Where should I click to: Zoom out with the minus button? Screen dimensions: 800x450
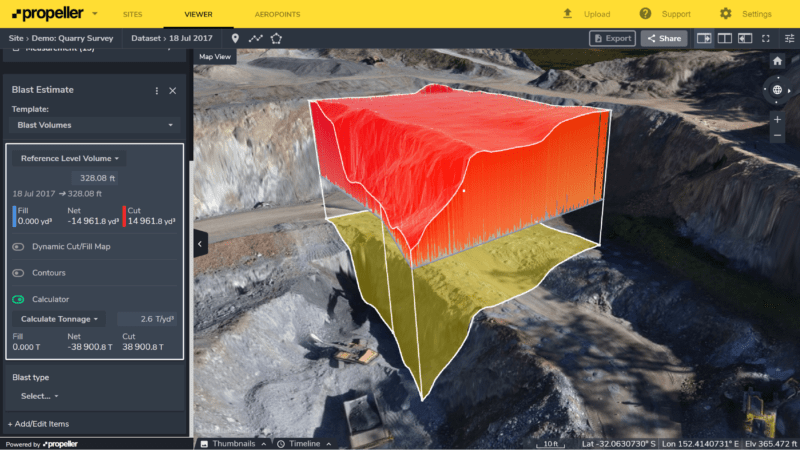pyautogui.click(x=777, y=136)
